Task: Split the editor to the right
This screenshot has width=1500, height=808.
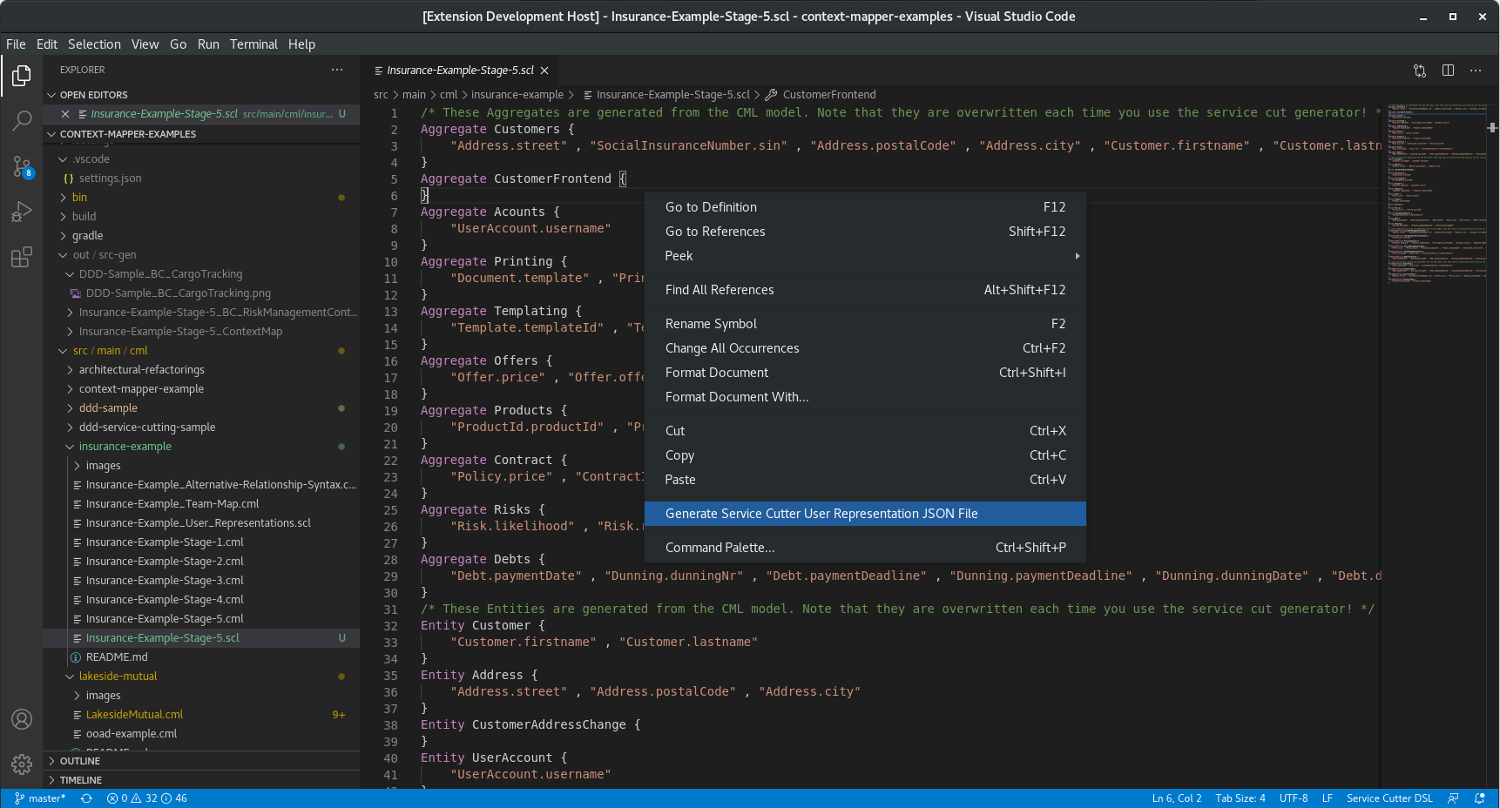Action: tap(1448, 70)
